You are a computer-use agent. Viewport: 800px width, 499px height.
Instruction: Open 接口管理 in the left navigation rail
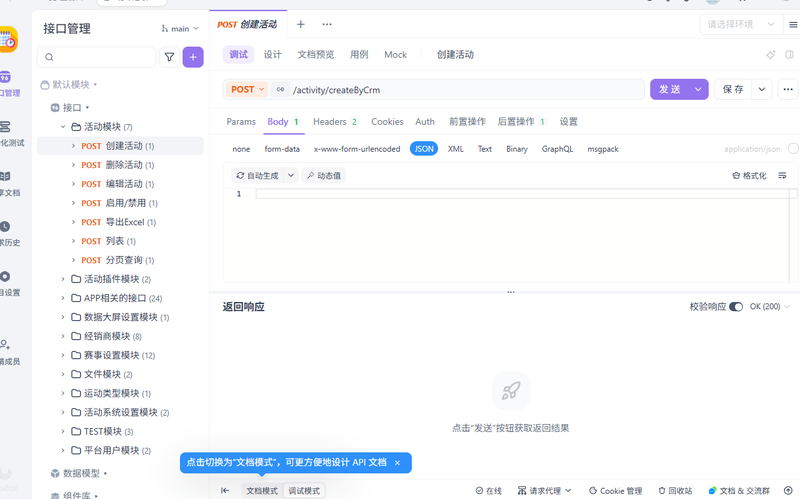tap(8, 84)
